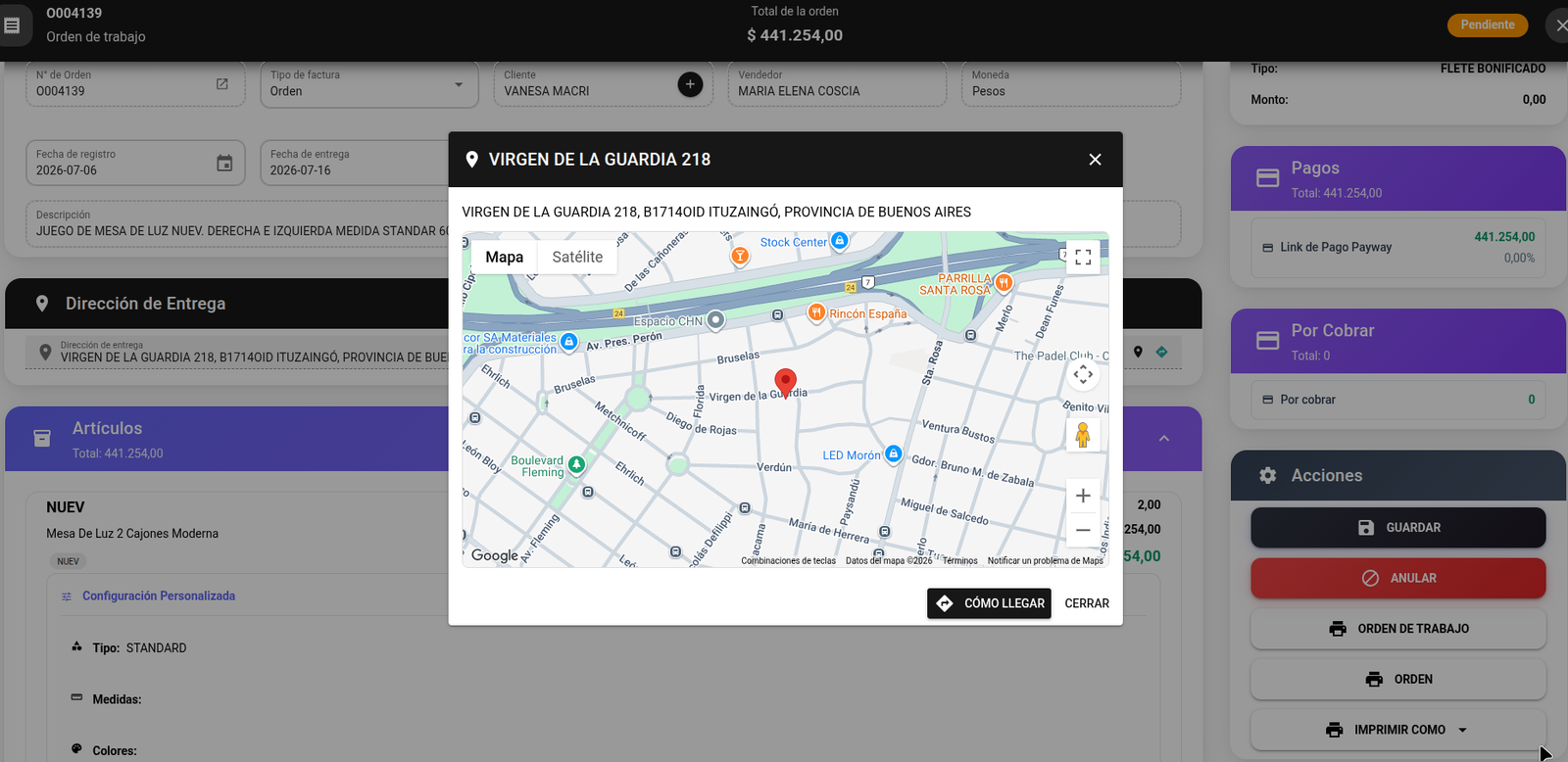Zoom out on the map
The width and height of the screenshot is (1568, 762).
coord(1083,530)
